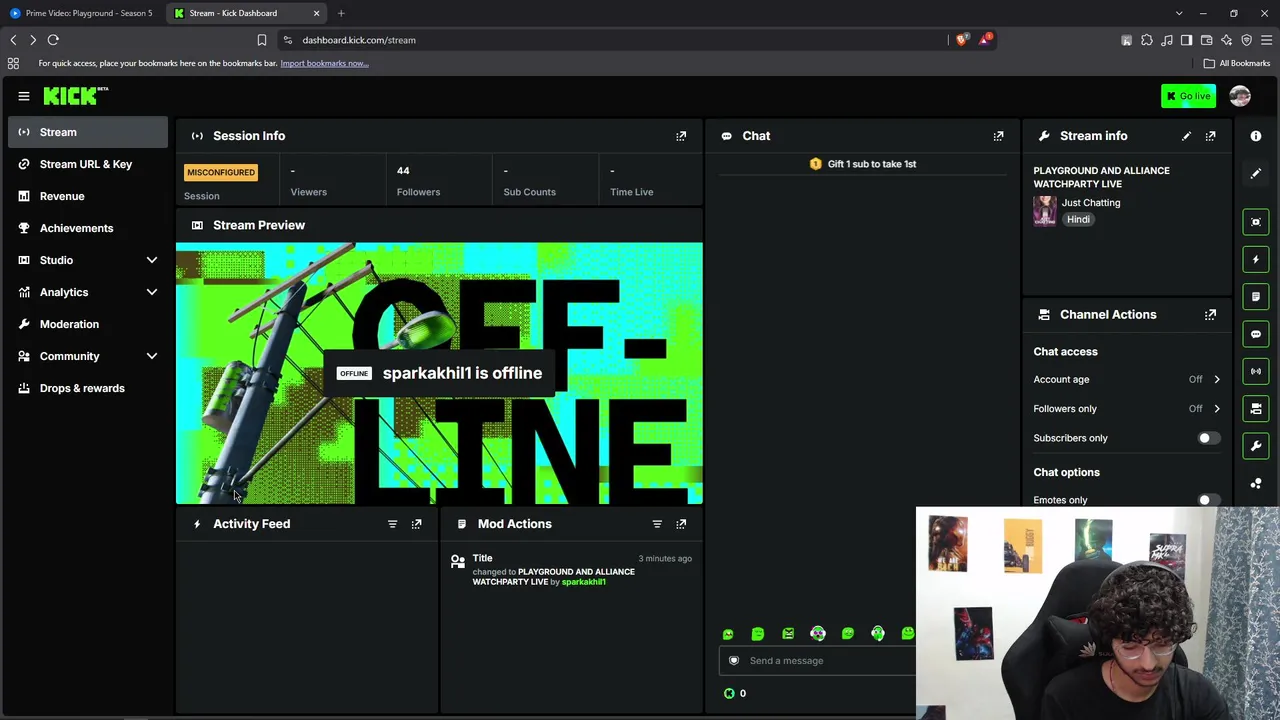Open the tab search dropdown
This screenshot has width=1280, height=720.
1179,13
